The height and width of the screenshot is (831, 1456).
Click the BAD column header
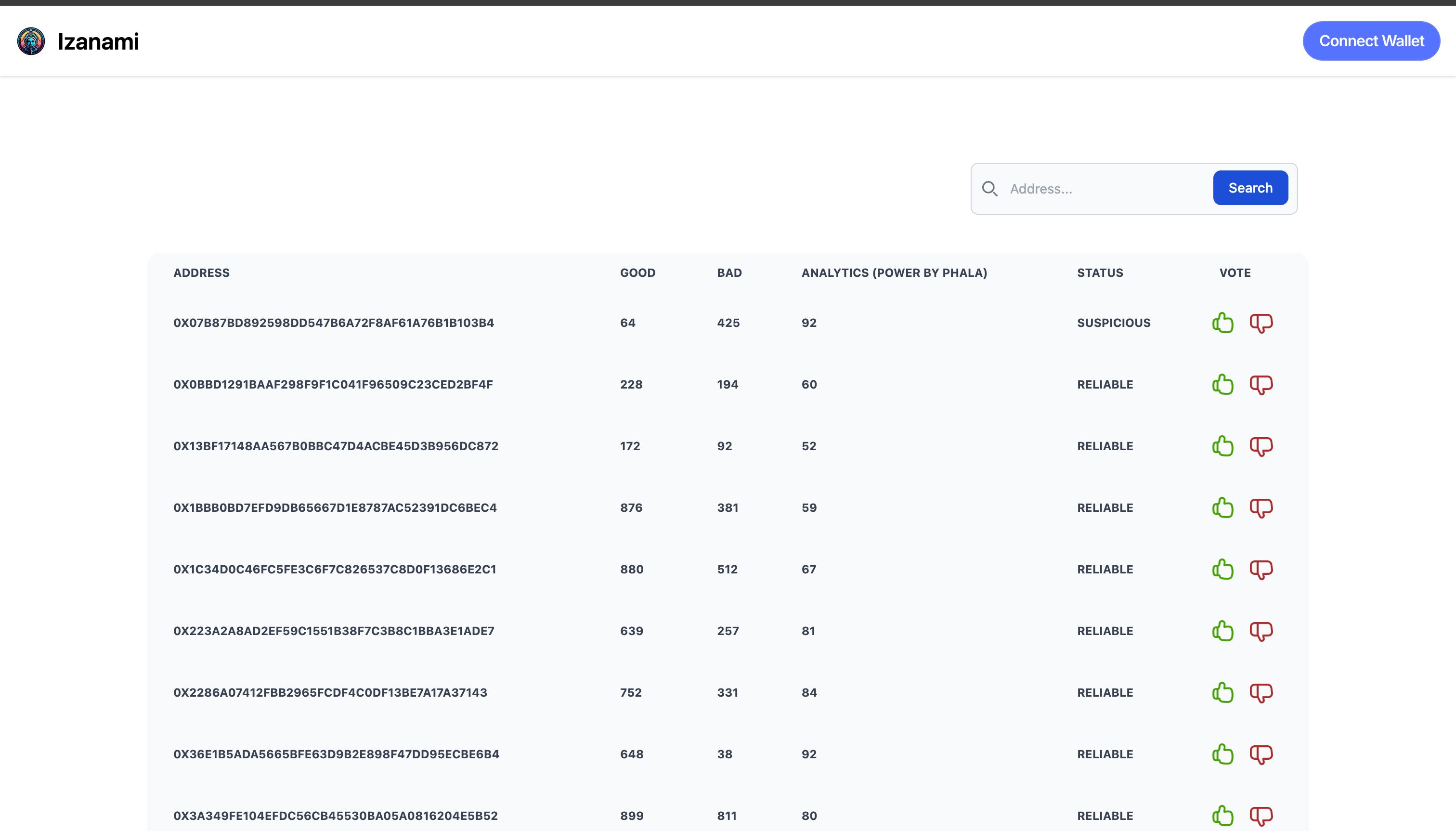729,273
